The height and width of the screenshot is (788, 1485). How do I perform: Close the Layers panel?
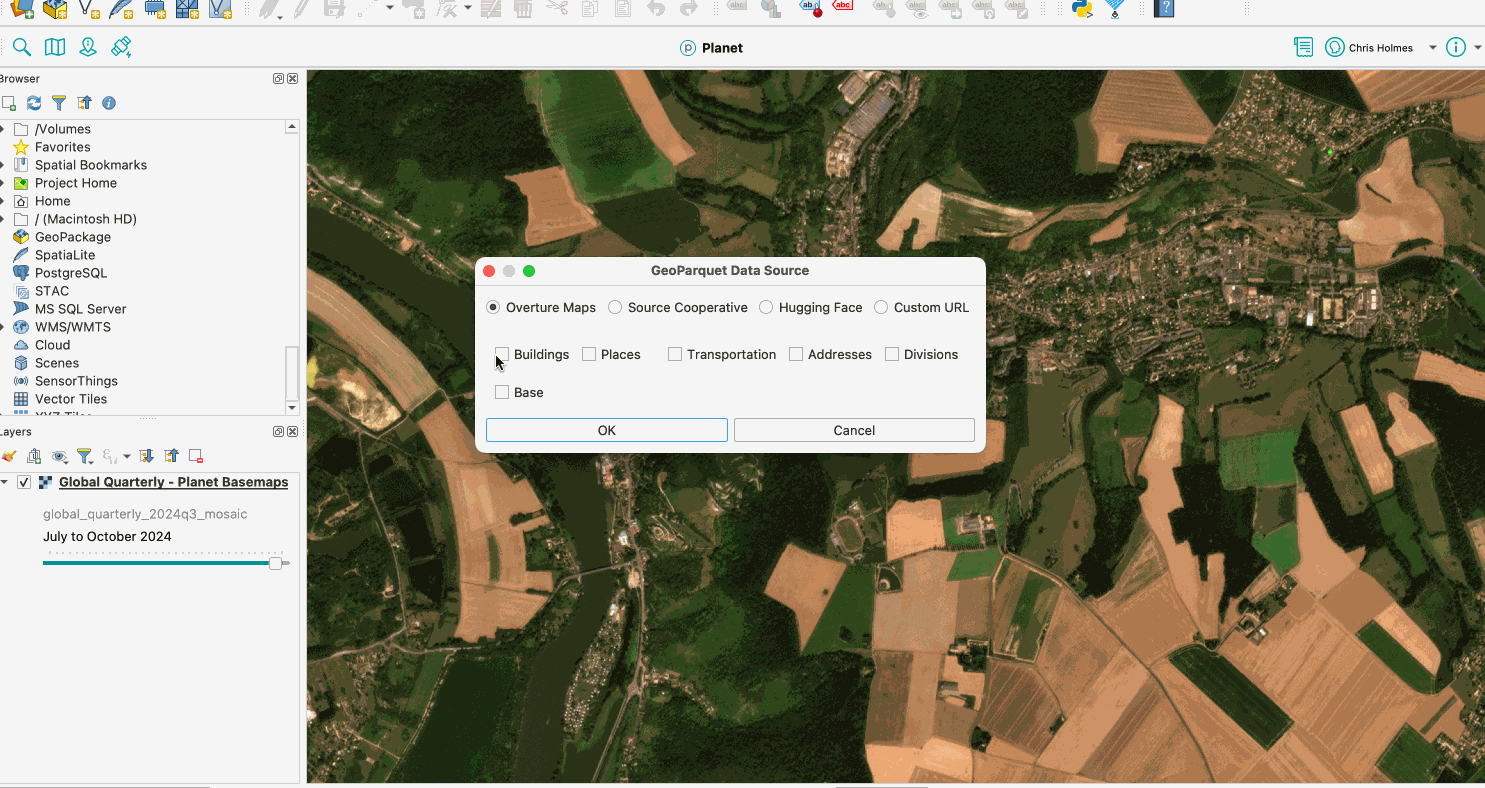pos(292,431)
